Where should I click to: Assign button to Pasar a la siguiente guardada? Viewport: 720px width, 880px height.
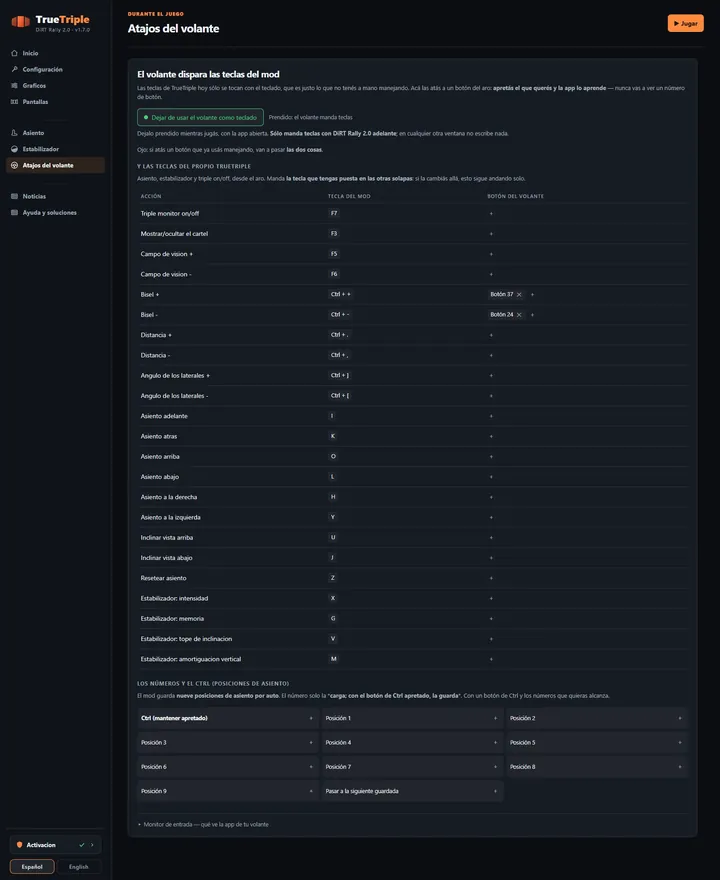(x=495, y=791)
